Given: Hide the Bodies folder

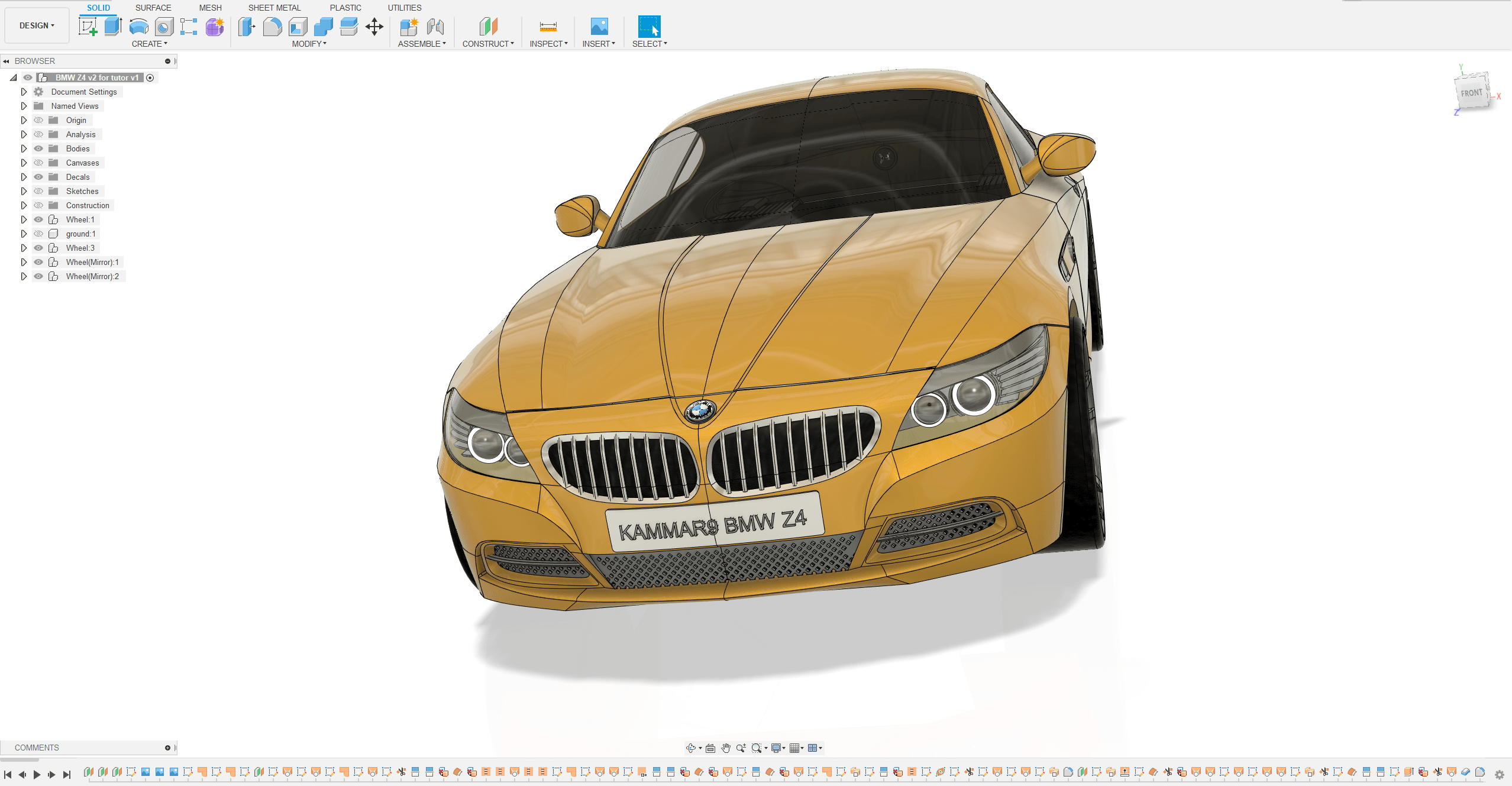Looking at the screenshot, I should pos(38,148).
